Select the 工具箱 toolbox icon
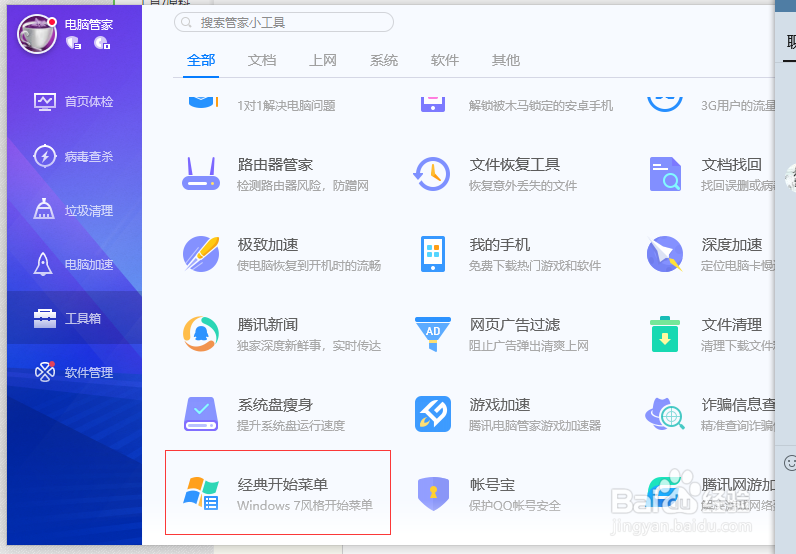 [x=45, y=318]
